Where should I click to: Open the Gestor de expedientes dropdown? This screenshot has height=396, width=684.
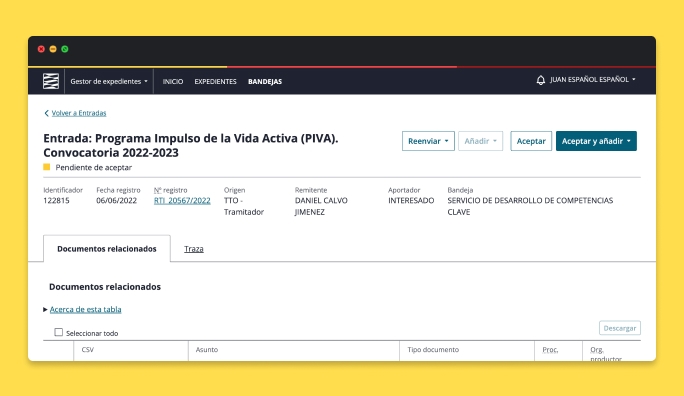[109, 81]
